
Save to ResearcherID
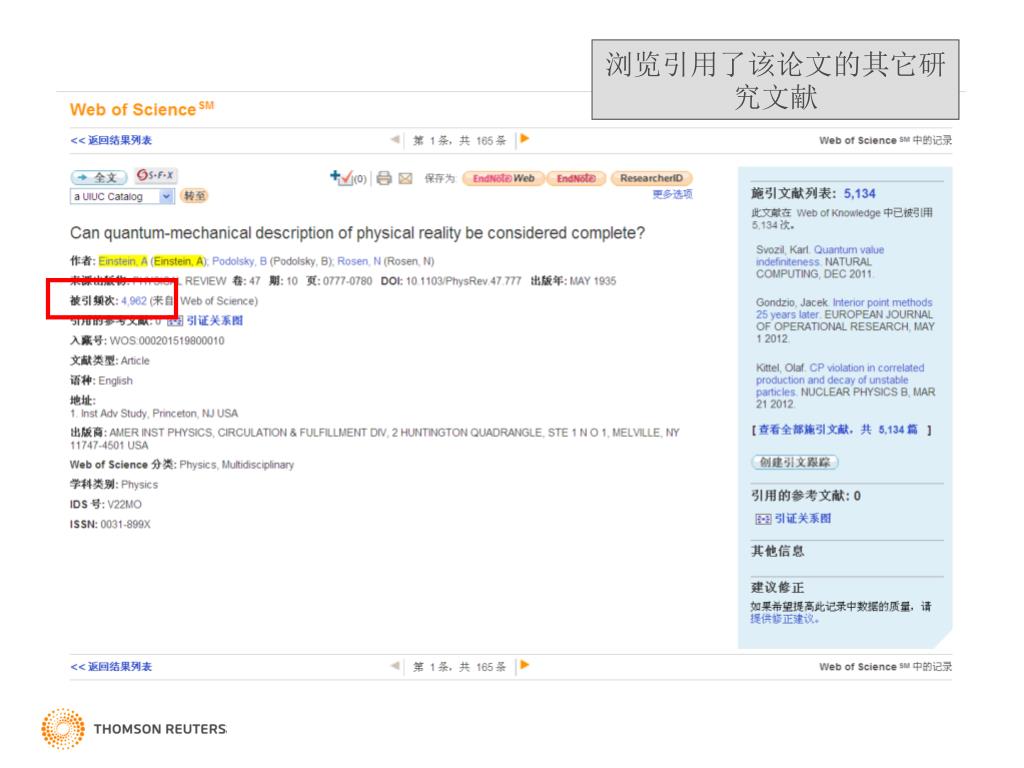pyautogui.click(x=651, y=178)
